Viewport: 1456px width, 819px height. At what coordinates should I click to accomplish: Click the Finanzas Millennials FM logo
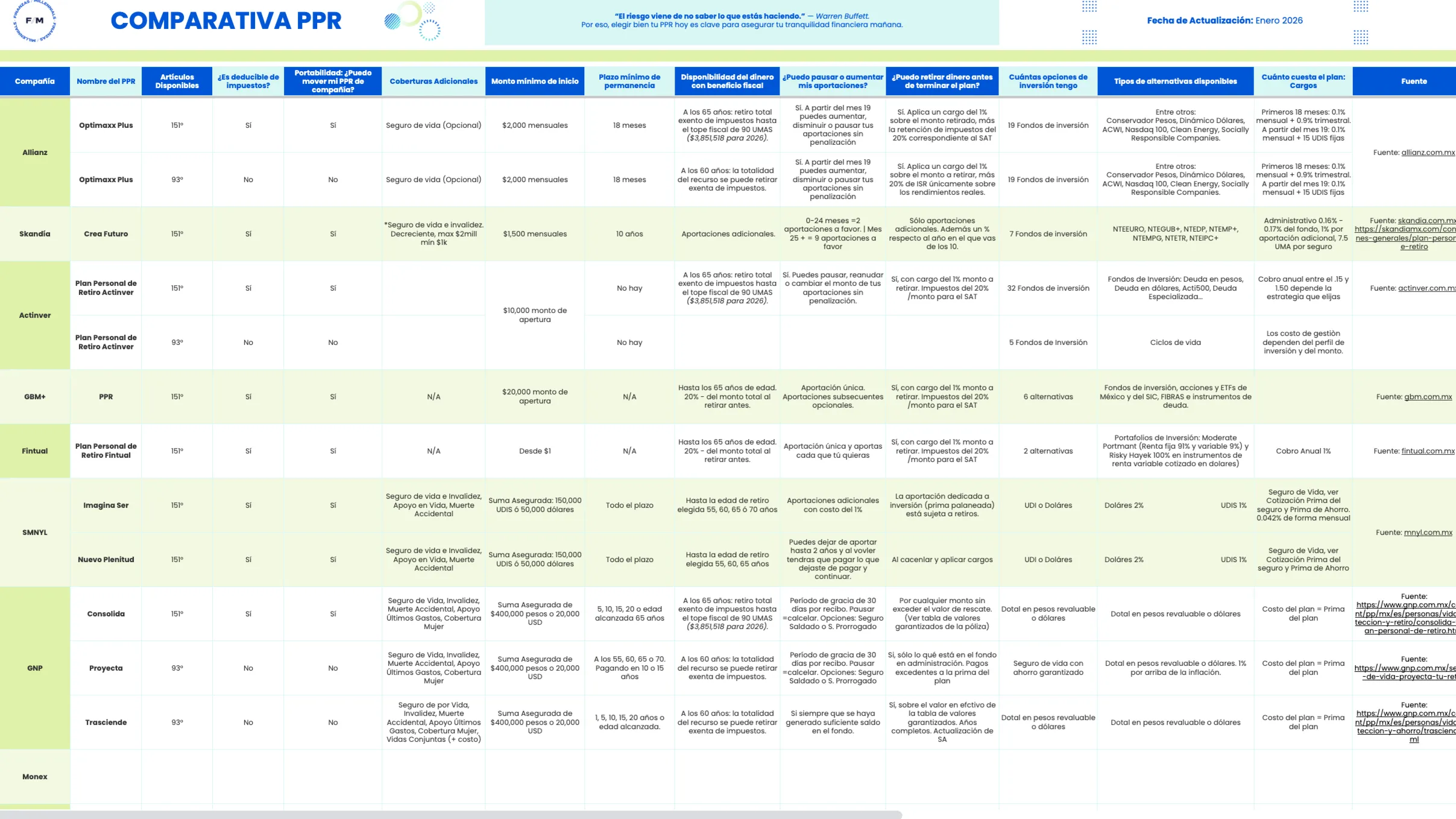coord(35,21)
